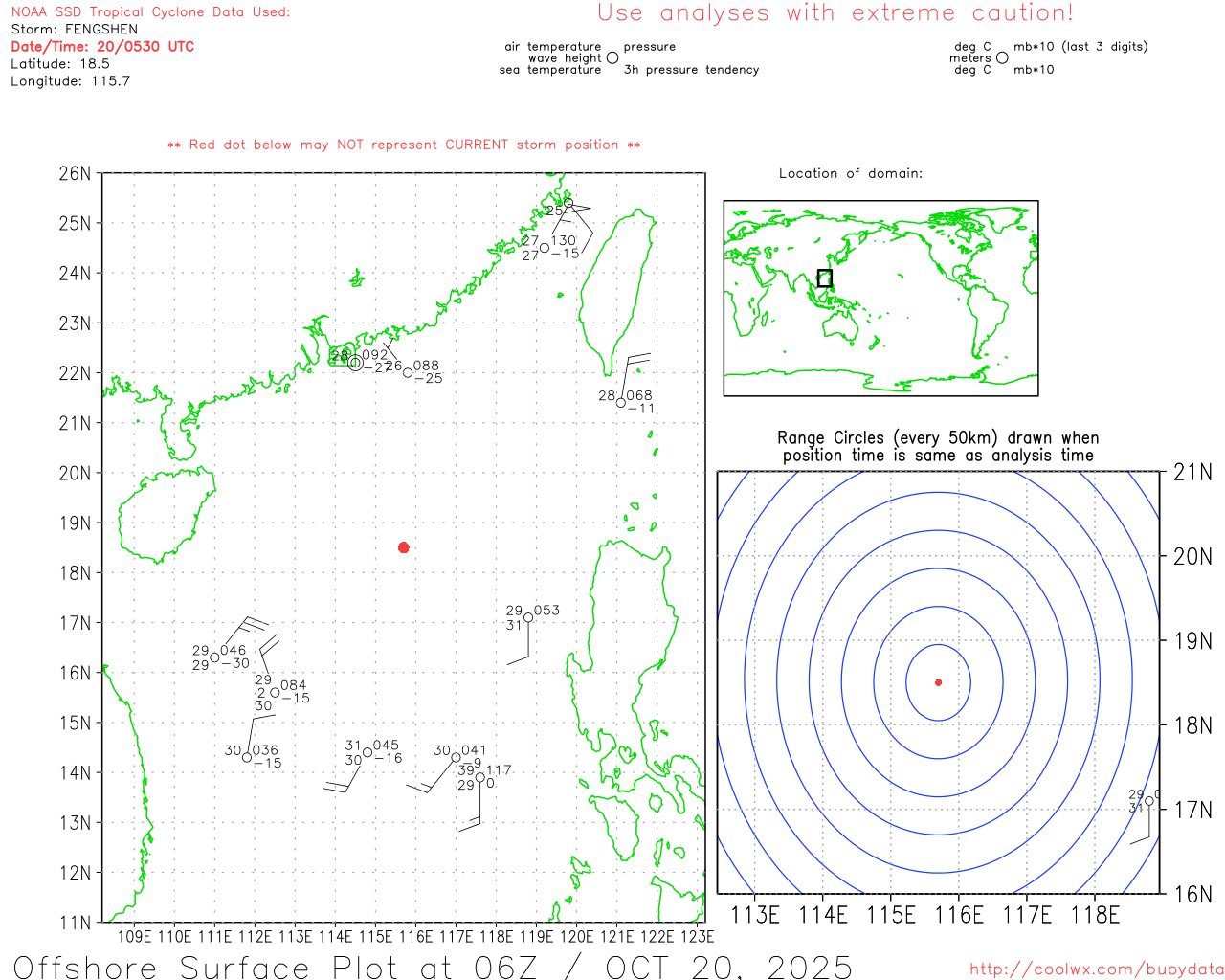Click the 'Latitude: 18.5' text

60,63
